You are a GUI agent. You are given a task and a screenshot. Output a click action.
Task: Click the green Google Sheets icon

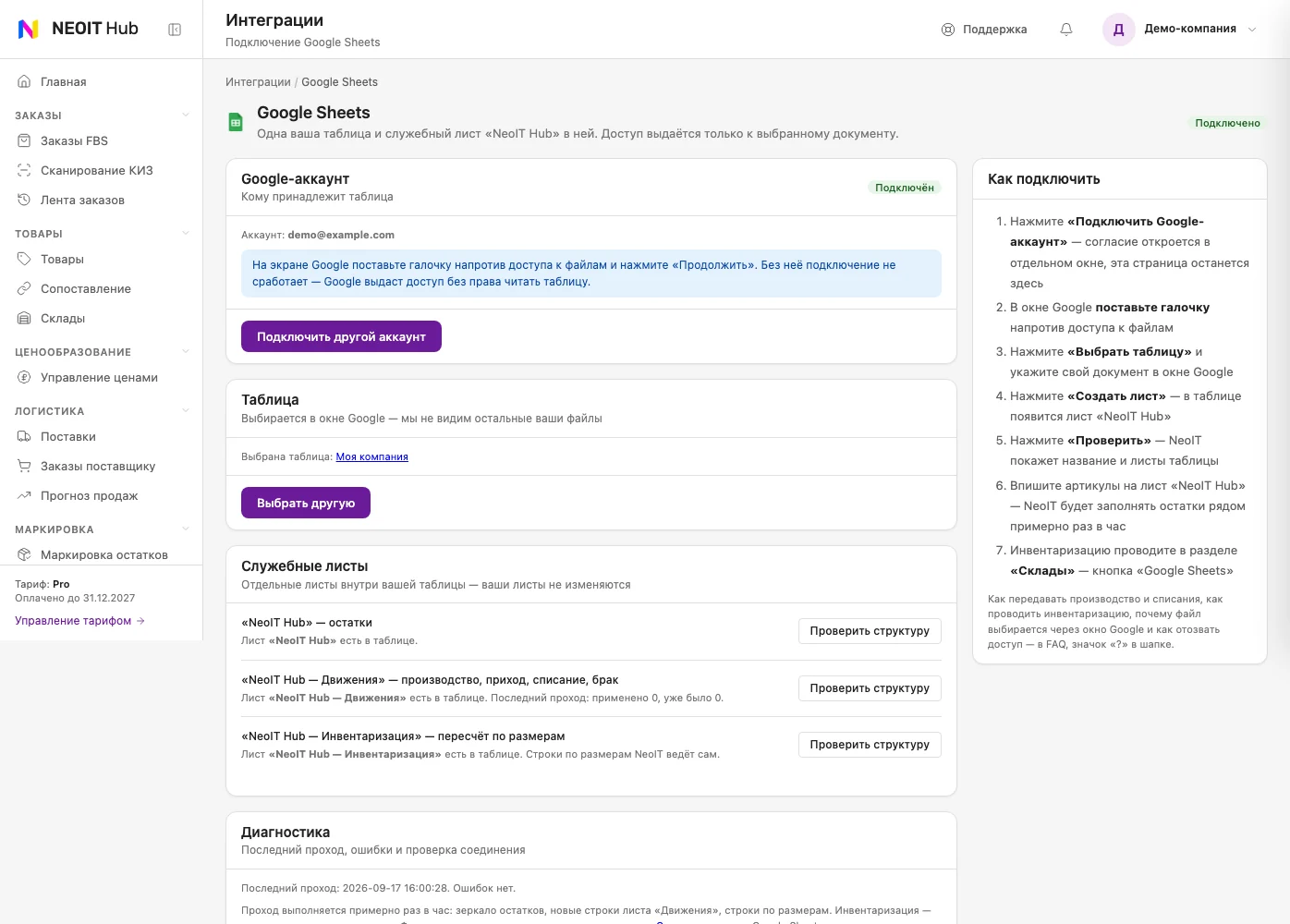236,122
